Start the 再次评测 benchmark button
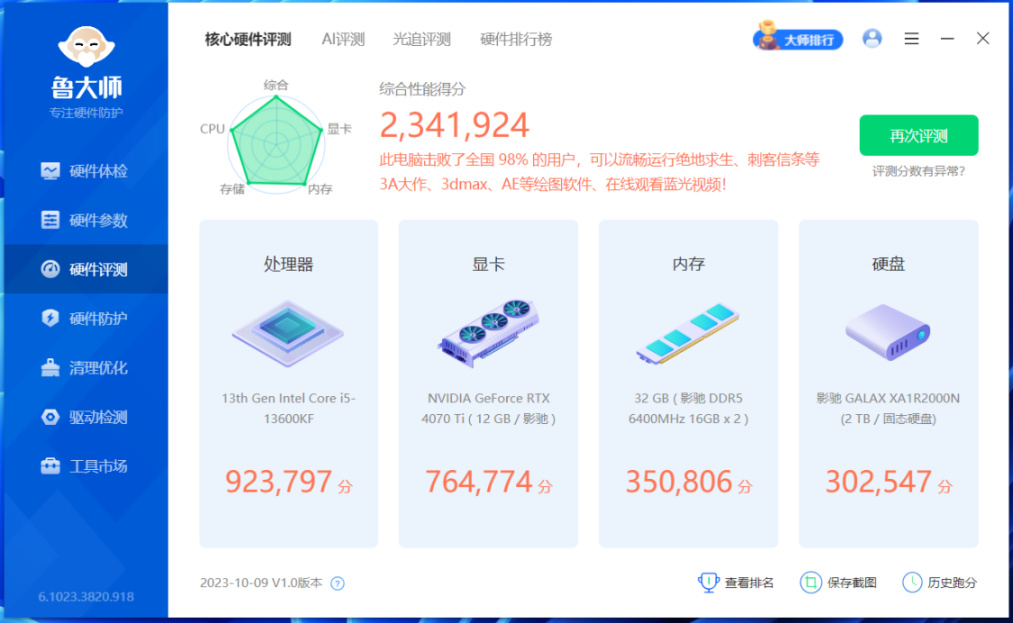Viewport: 1013px width, 623px height. click(x=919, y=135)
